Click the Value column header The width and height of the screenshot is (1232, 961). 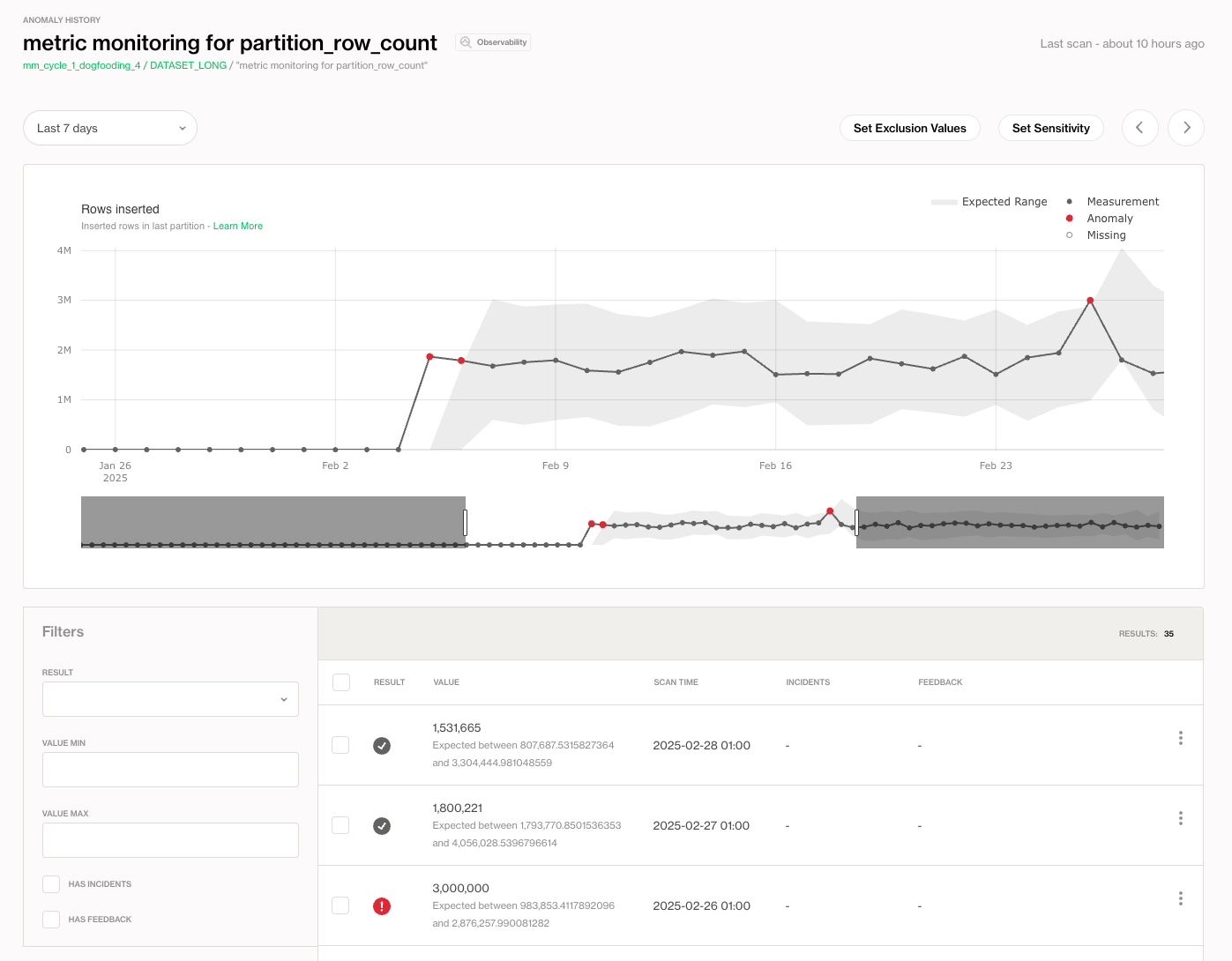[446, 682]
